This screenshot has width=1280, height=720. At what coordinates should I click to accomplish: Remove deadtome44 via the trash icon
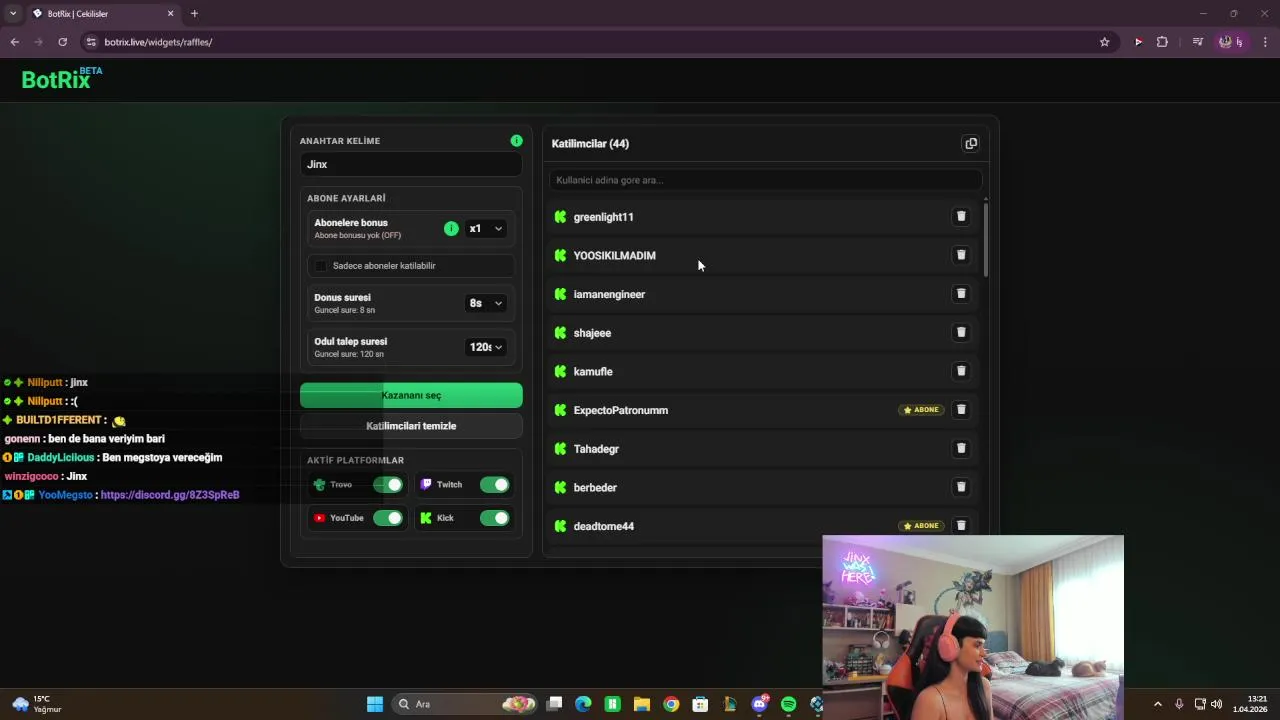961,526
